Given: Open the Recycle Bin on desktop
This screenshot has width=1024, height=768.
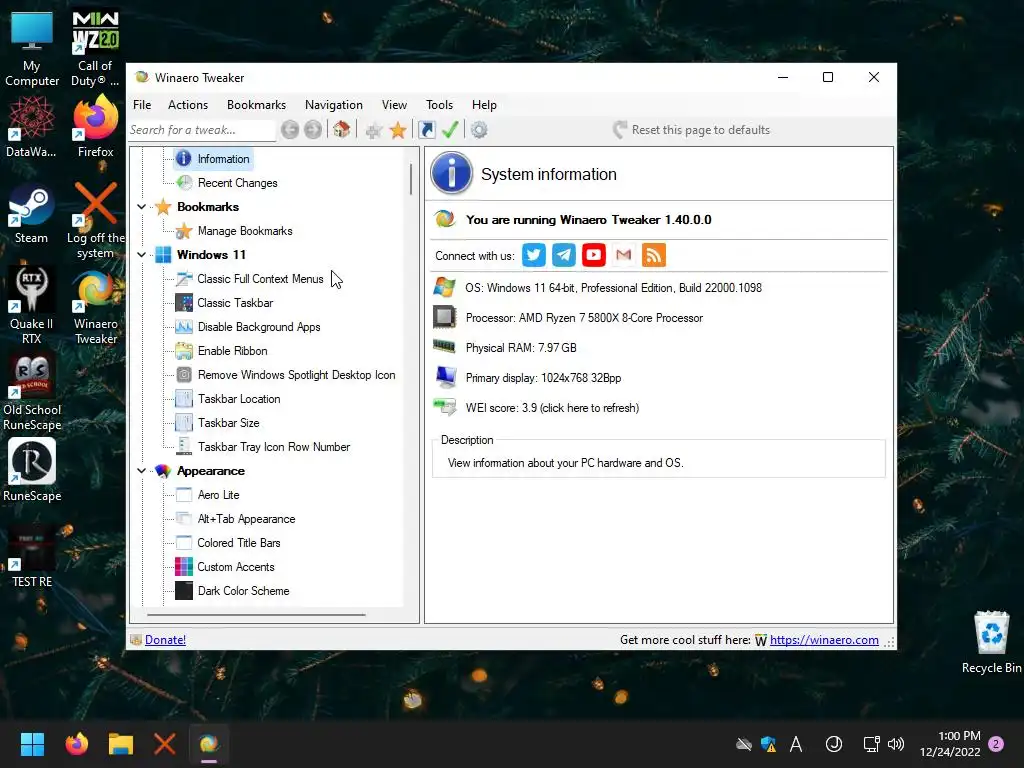Looking at the screenshot, I should click(x=991, y=642).
